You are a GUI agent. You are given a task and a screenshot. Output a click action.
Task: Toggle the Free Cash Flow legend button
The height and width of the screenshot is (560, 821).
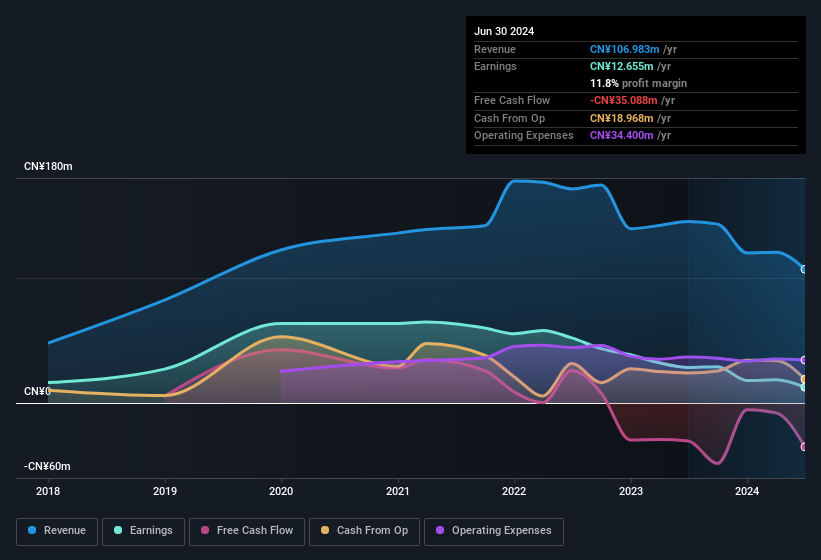(247, 531)
